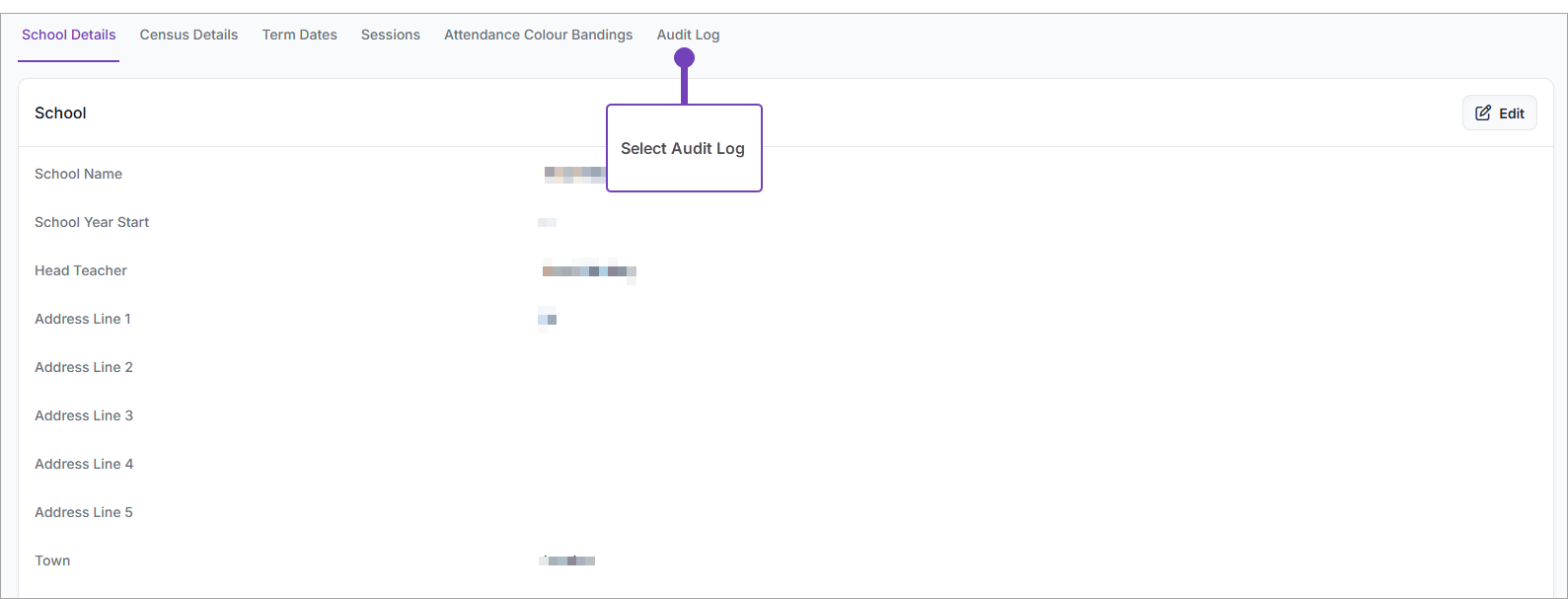The image size is (1568, 599).
Task: Click the School section heading
Action: tap(60, 113)
